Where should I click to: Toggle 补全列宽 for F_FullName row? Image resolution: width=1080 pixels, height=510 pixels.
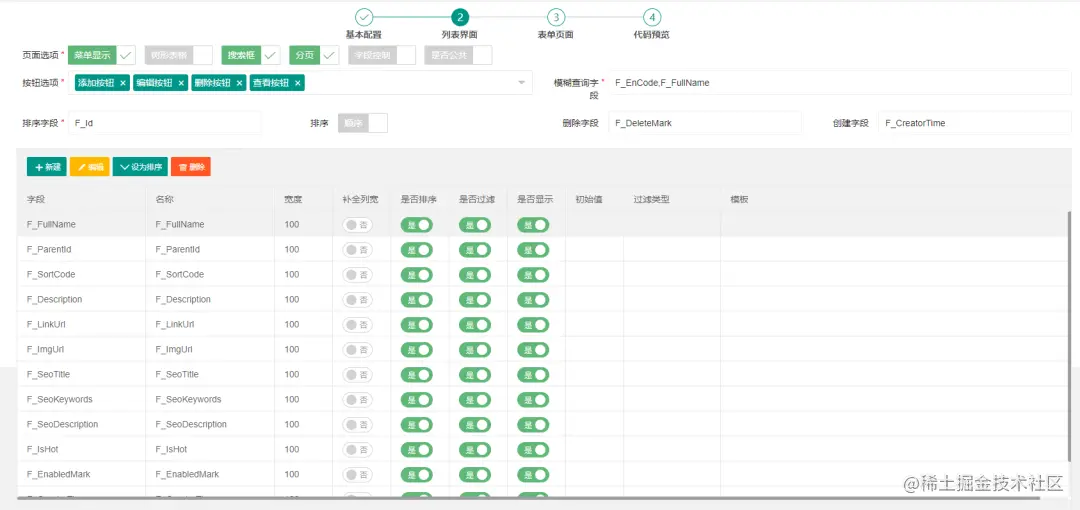(357, 225)
